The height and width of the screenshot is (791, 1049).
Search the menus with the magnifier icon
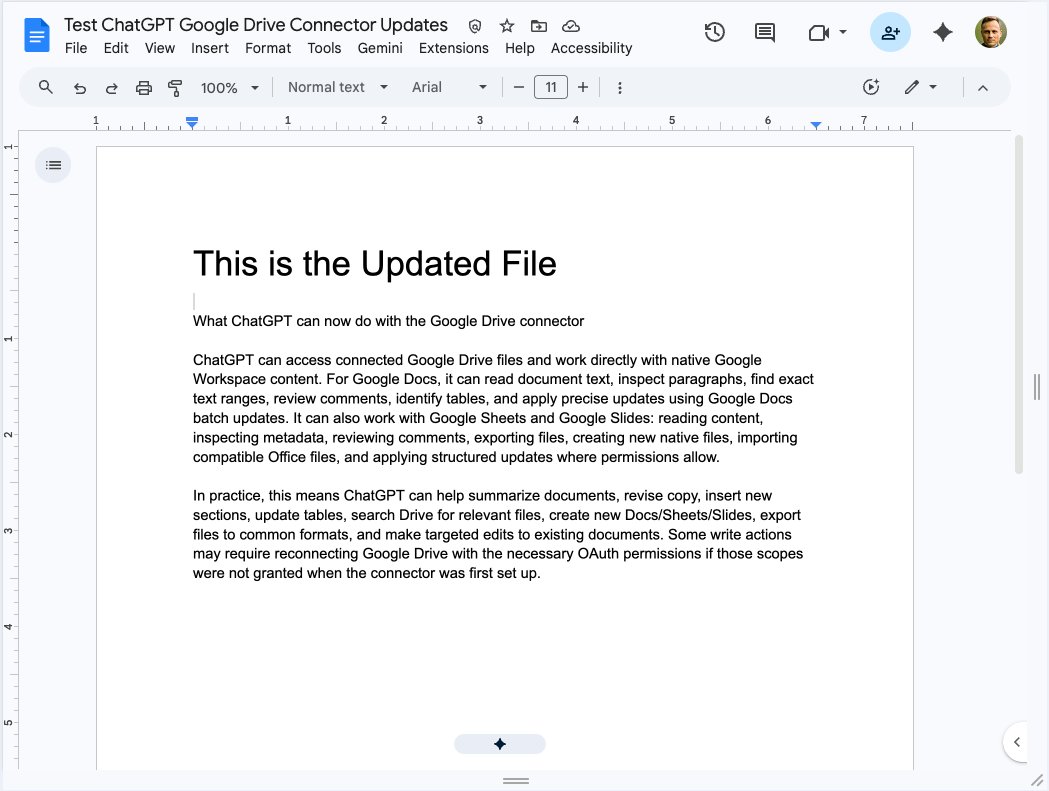(x=45, y=87)
